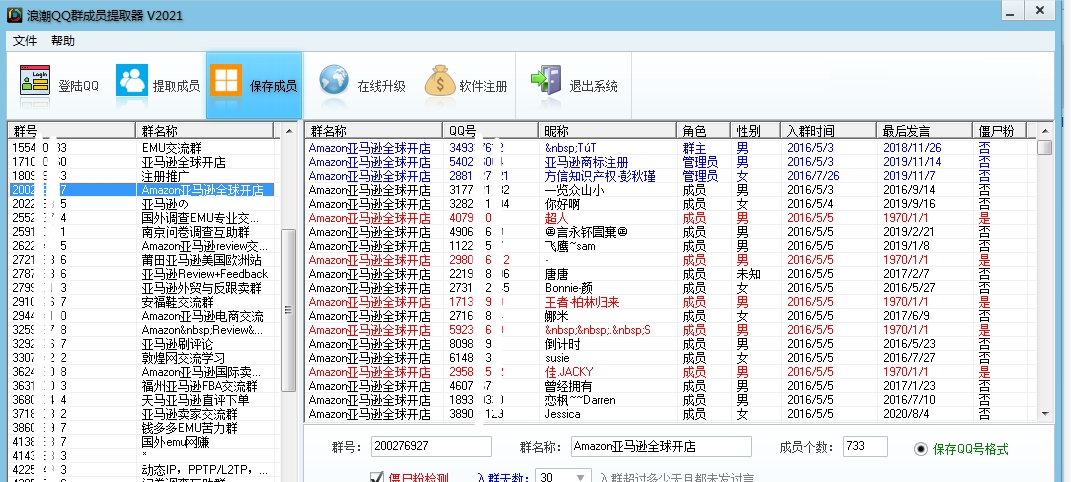This screenshot has height=482, width=1071.
Task: Click the app icon in the title bar
Action: [x=15, y=13]
